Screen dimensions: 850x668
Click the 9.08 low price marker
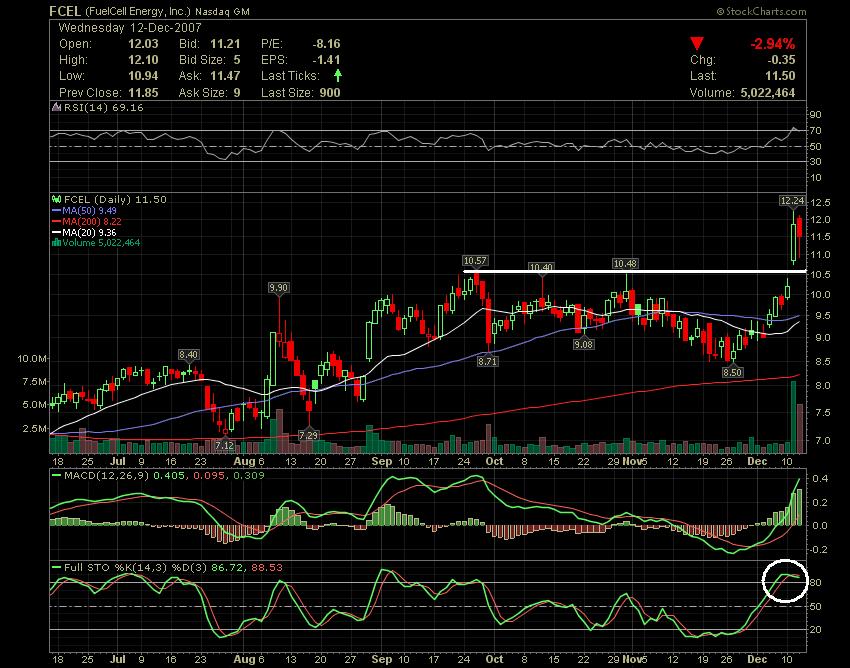coord(583,344)
